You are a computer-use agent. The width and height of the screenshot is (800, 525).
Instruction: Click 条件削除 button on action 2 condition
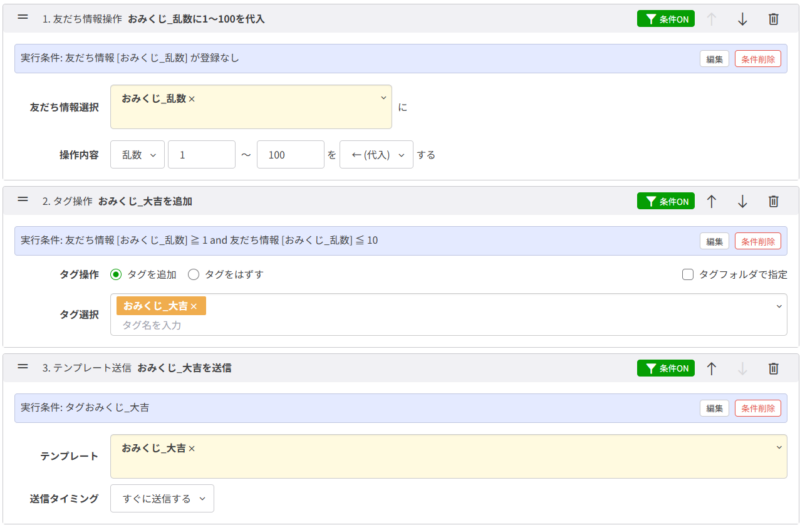[x=757, y=241]
